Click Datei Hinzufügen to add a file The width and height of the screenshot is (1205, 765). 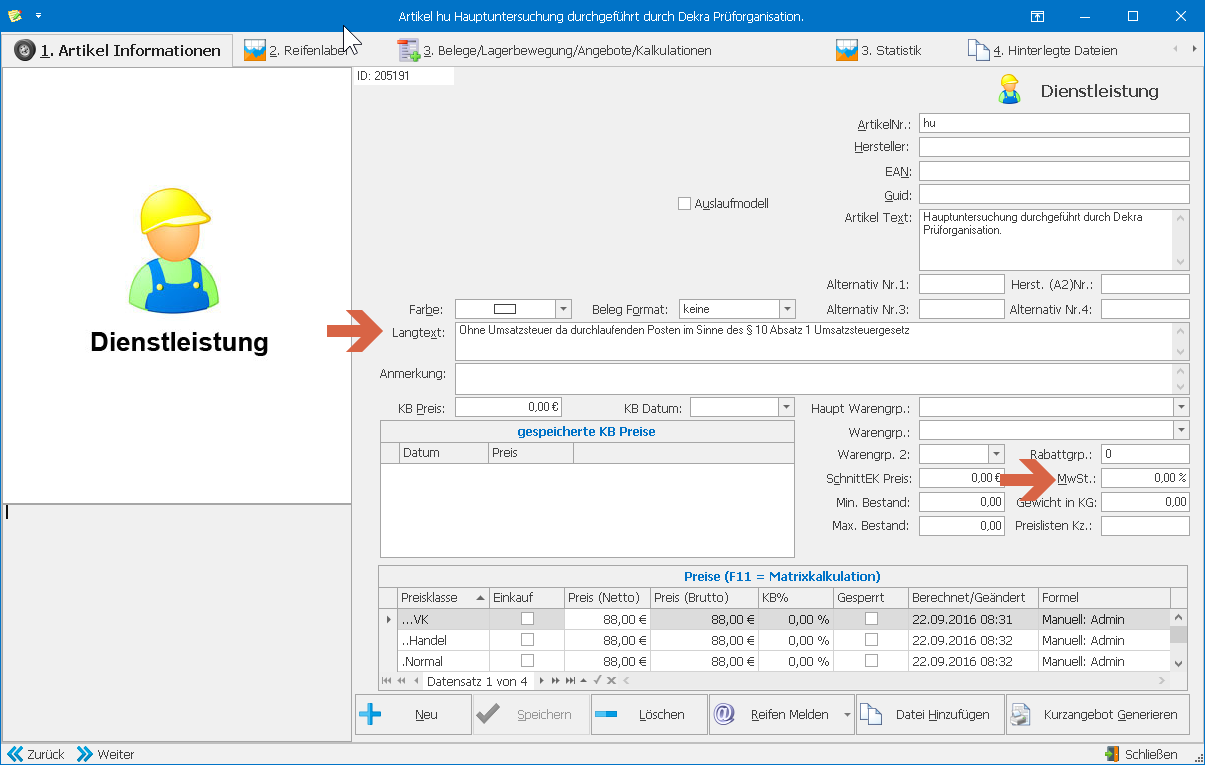pyautogui.click(x=930, y=715)
